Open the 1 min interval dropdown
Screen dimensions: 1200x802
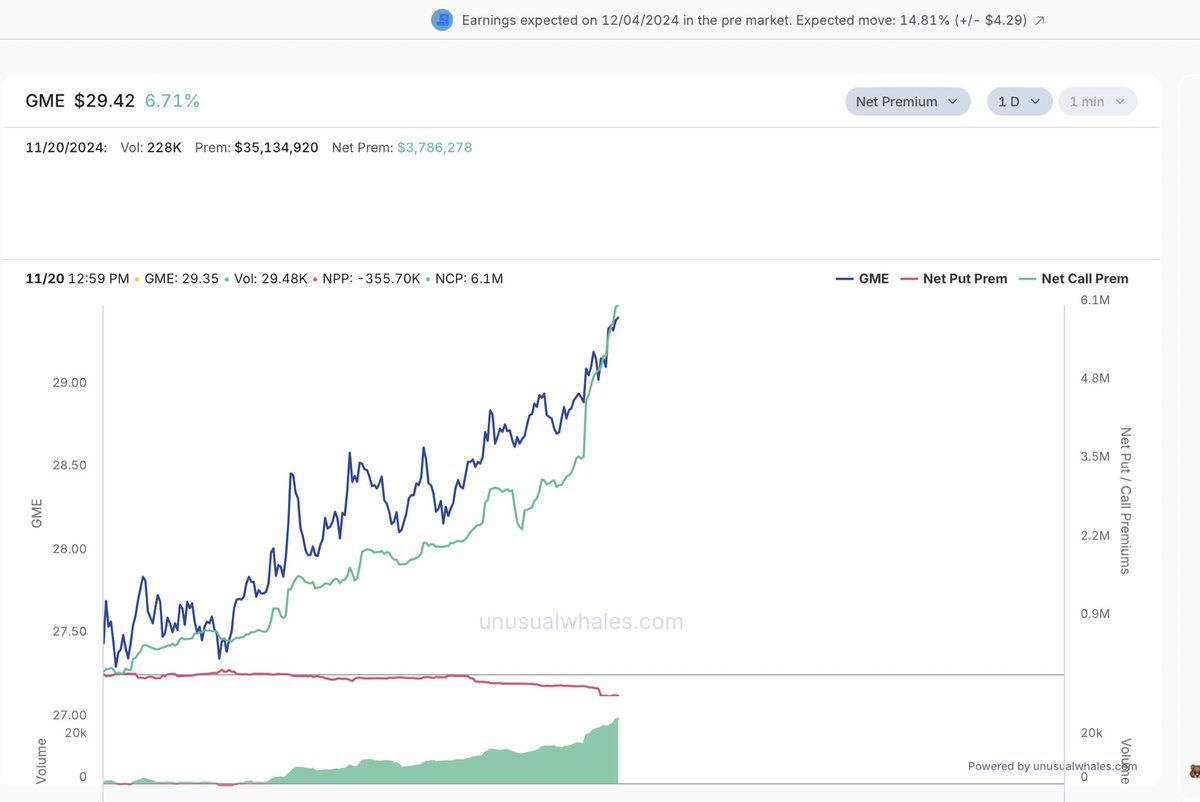tap(1097, 101)
